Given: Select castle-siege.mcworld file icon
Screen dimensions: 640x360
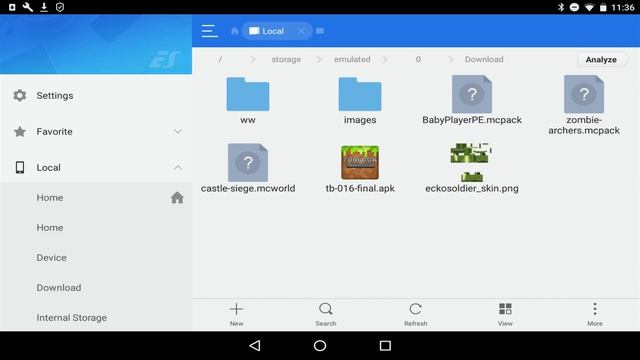Looking at the screenshot, I should tap(248, 162).
